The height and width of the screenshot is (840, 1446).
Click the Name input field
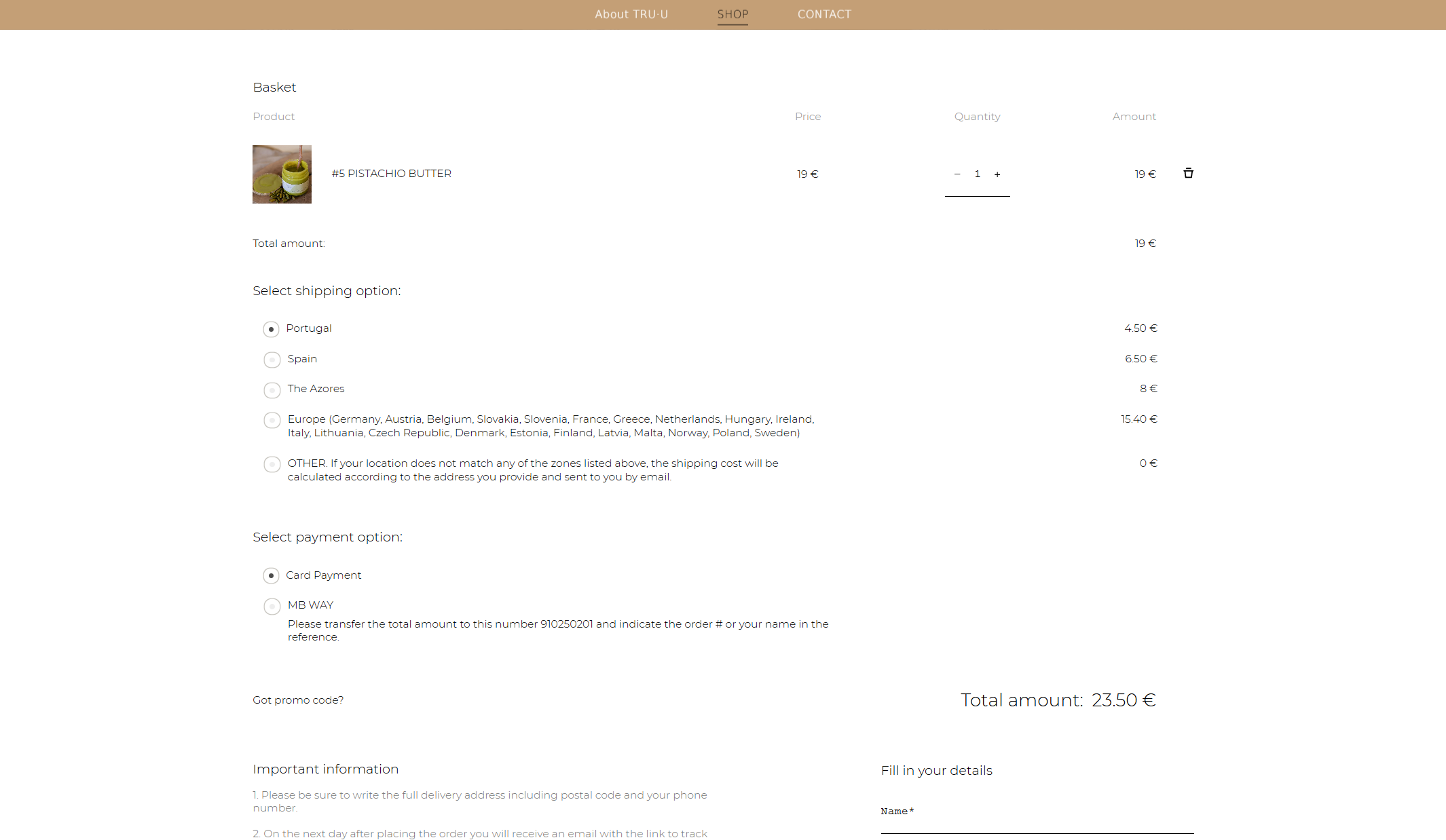tap(1037, 828)
